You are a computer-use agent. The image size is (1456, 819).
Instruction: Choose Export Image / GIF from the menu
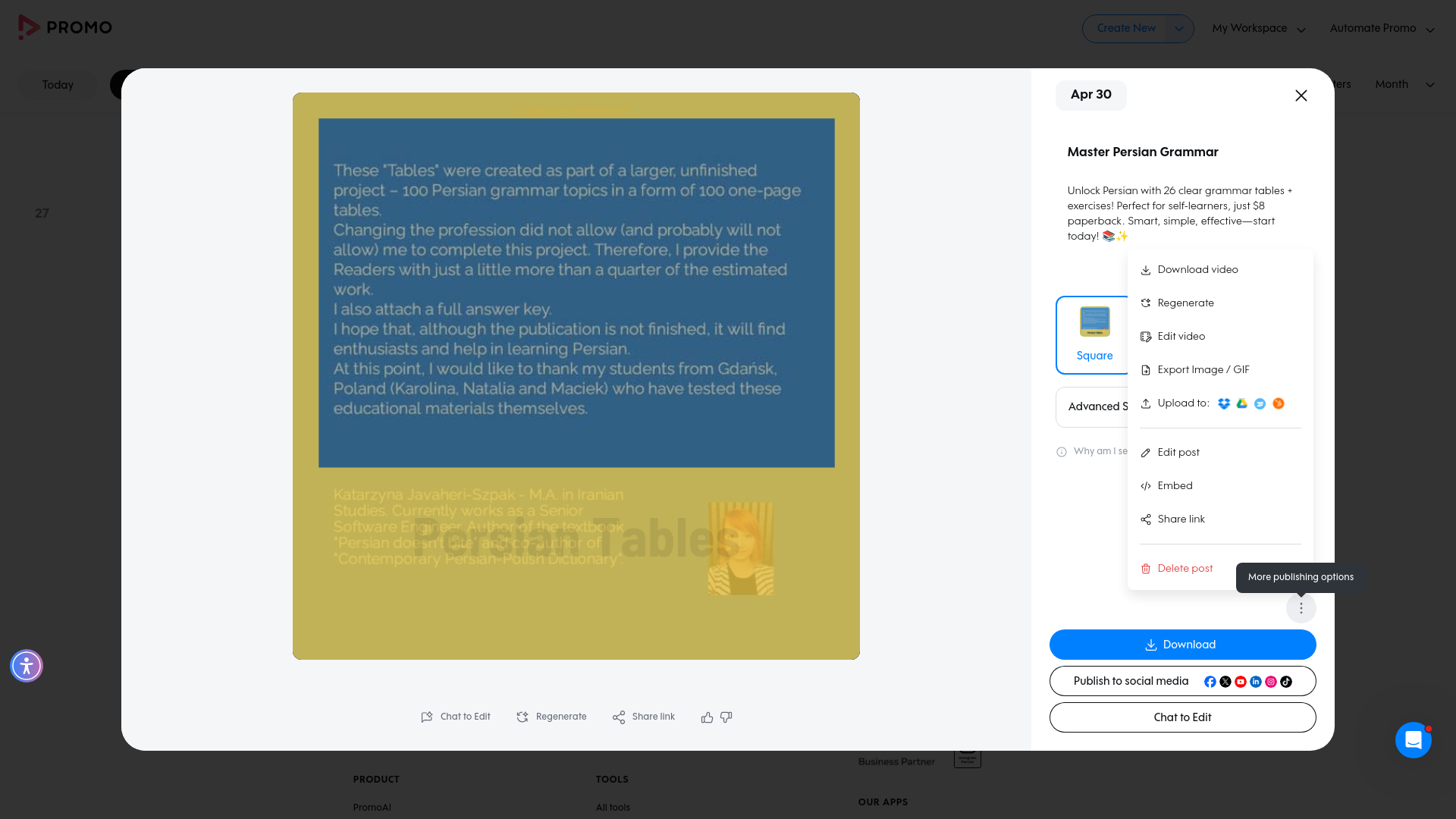1203,370
